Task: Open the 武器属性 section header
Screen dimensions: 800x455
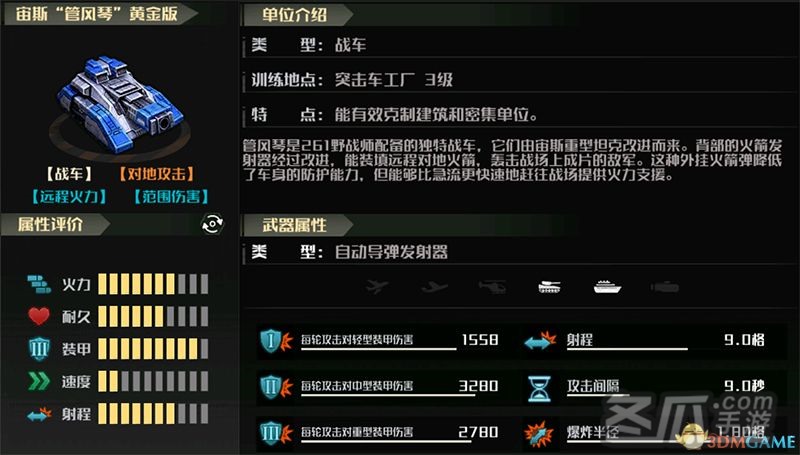Action: (297, 225)
